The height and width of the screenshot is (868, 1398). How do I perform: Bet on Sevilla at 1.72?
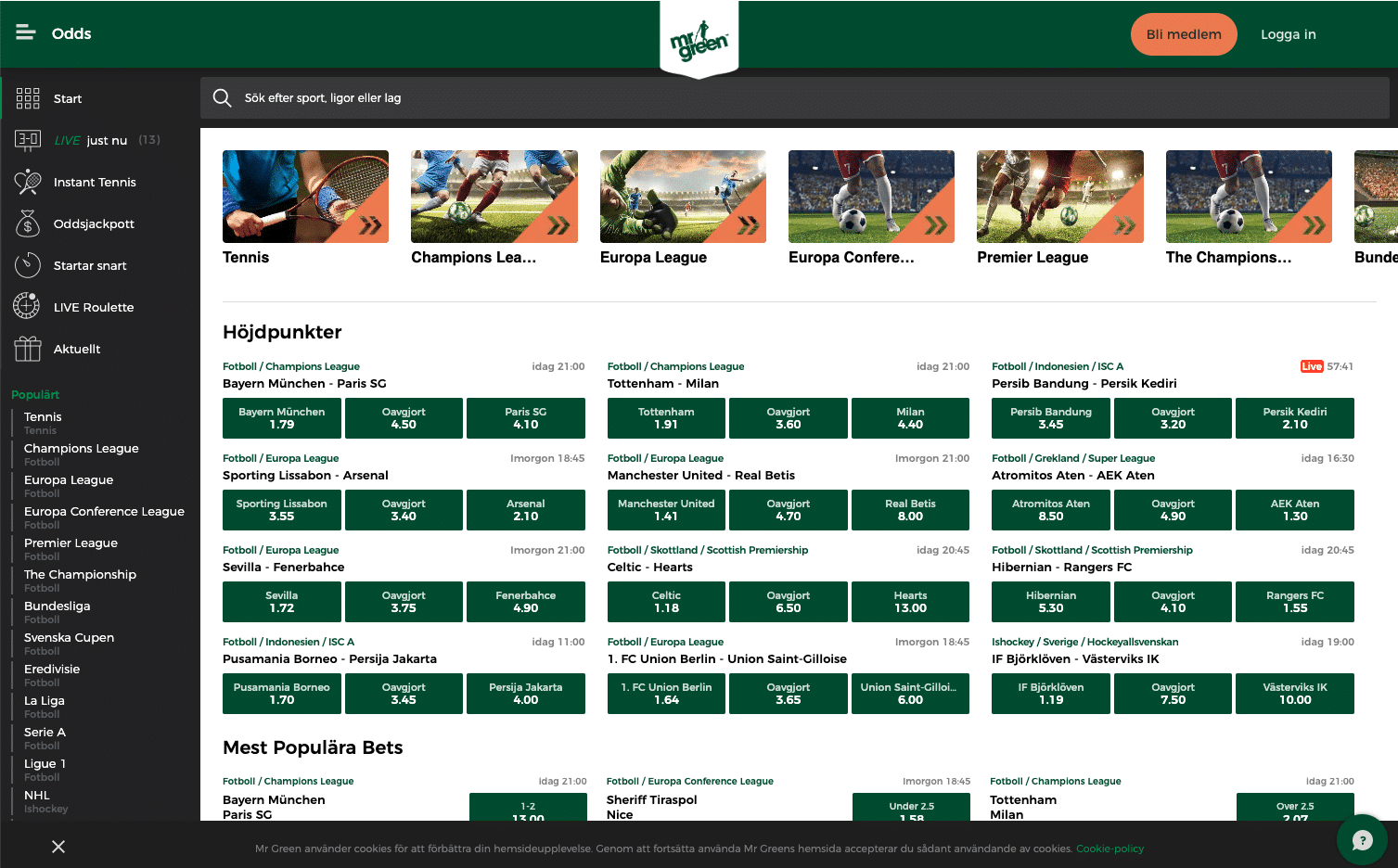click(282, 602)
